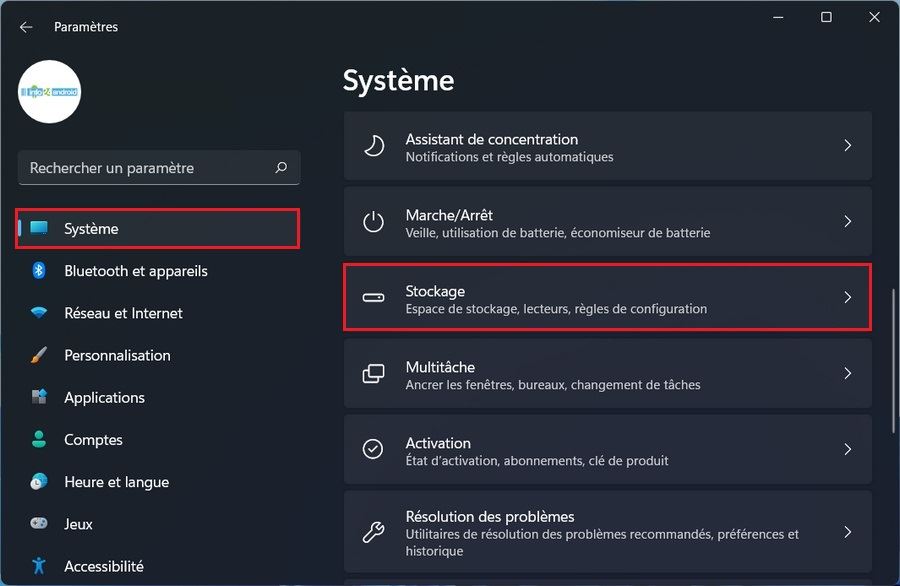Click the 'Système' page heading
This screenshot has width=900, height=586.
pos(398,80)
